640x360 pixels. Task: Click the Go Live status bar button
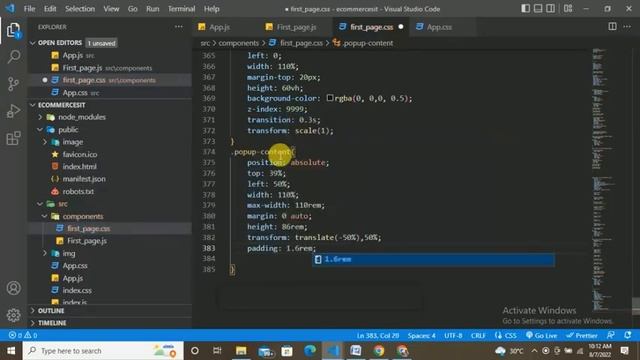(542, 335)
